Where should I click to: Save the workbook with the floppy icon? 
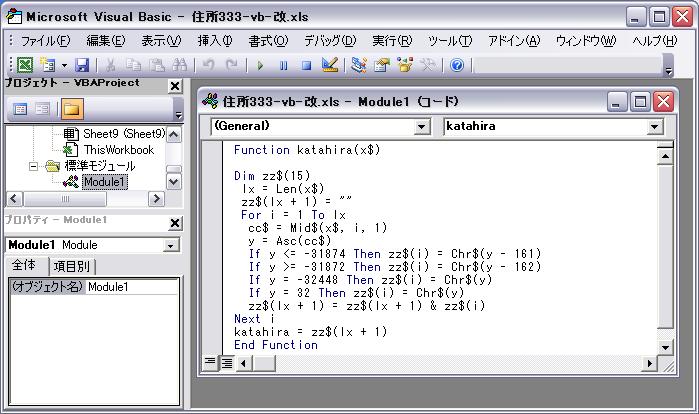82,65
